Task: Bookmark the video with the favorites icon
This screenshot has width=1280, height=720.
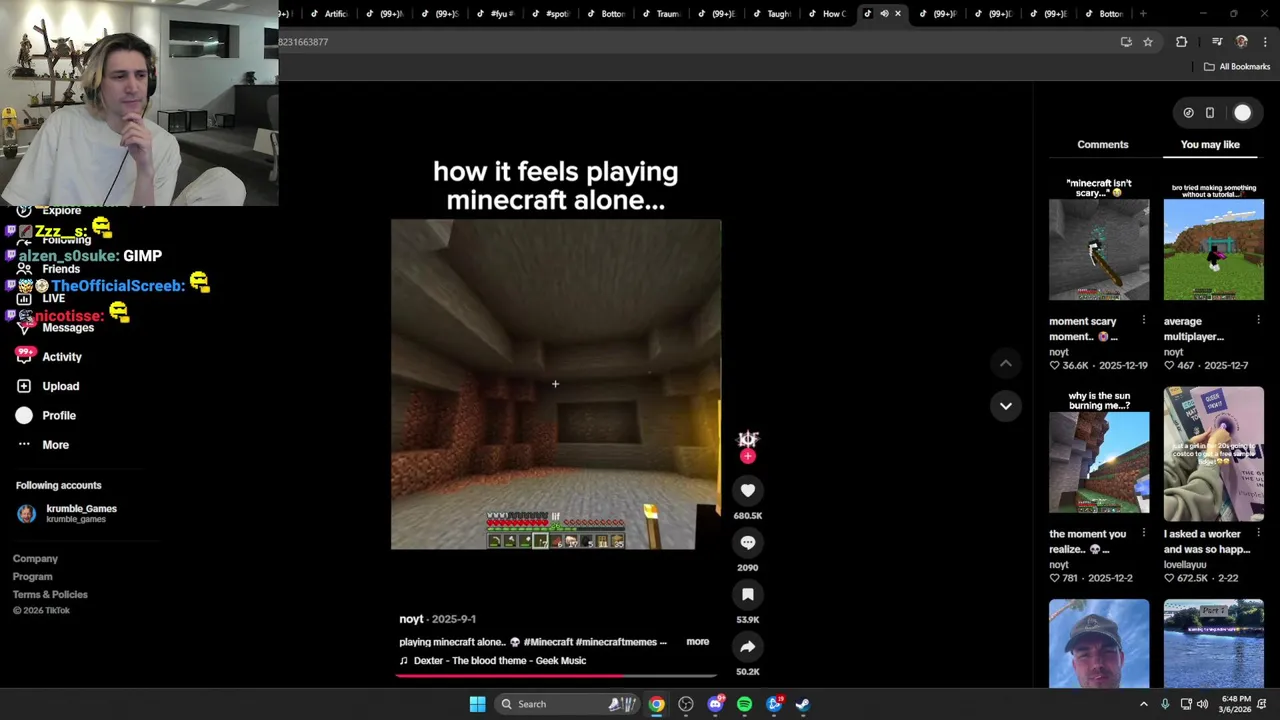Action: (747, 594)
